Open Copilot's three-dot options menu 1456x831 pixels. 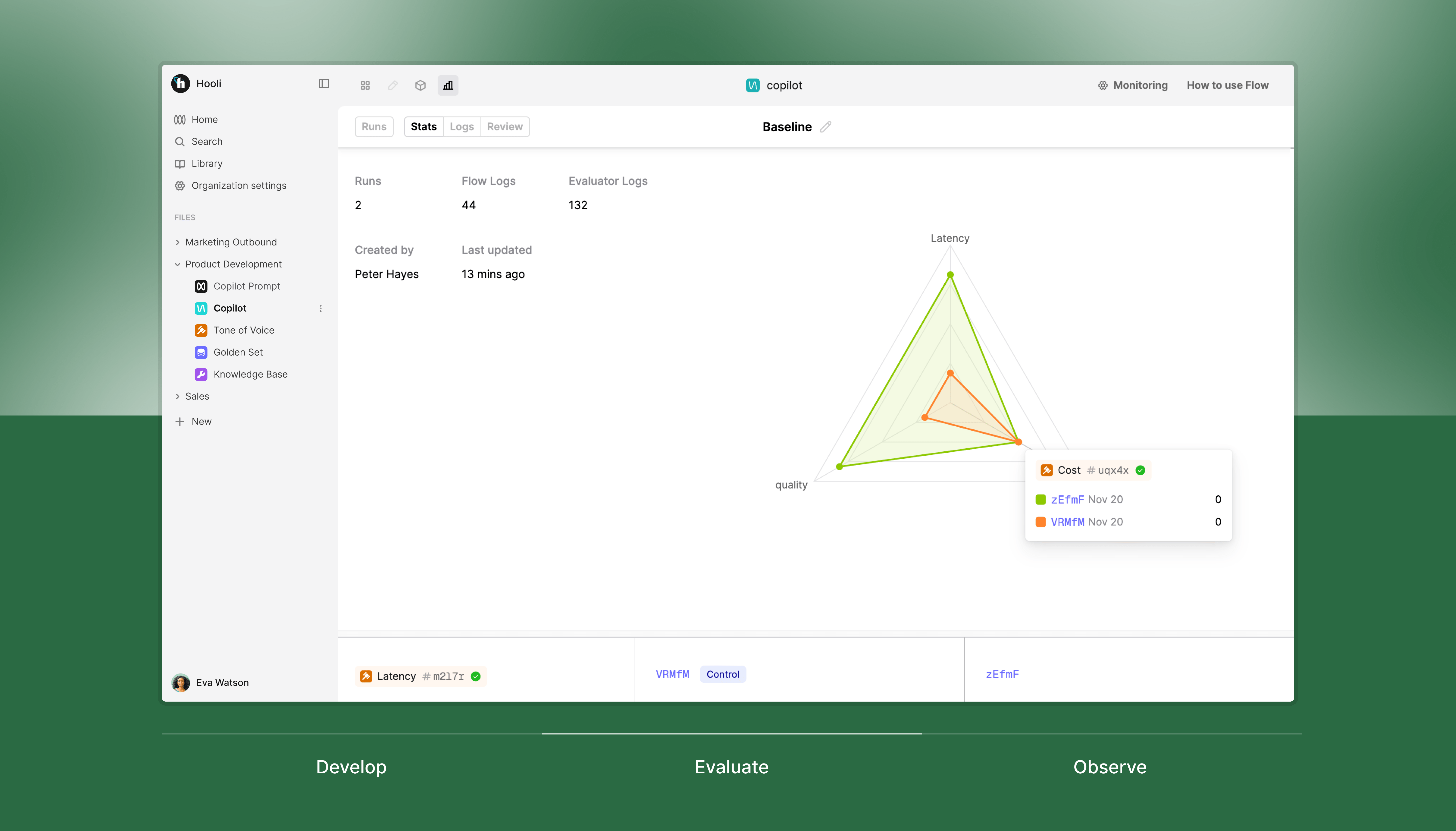[x=320, y=308]
